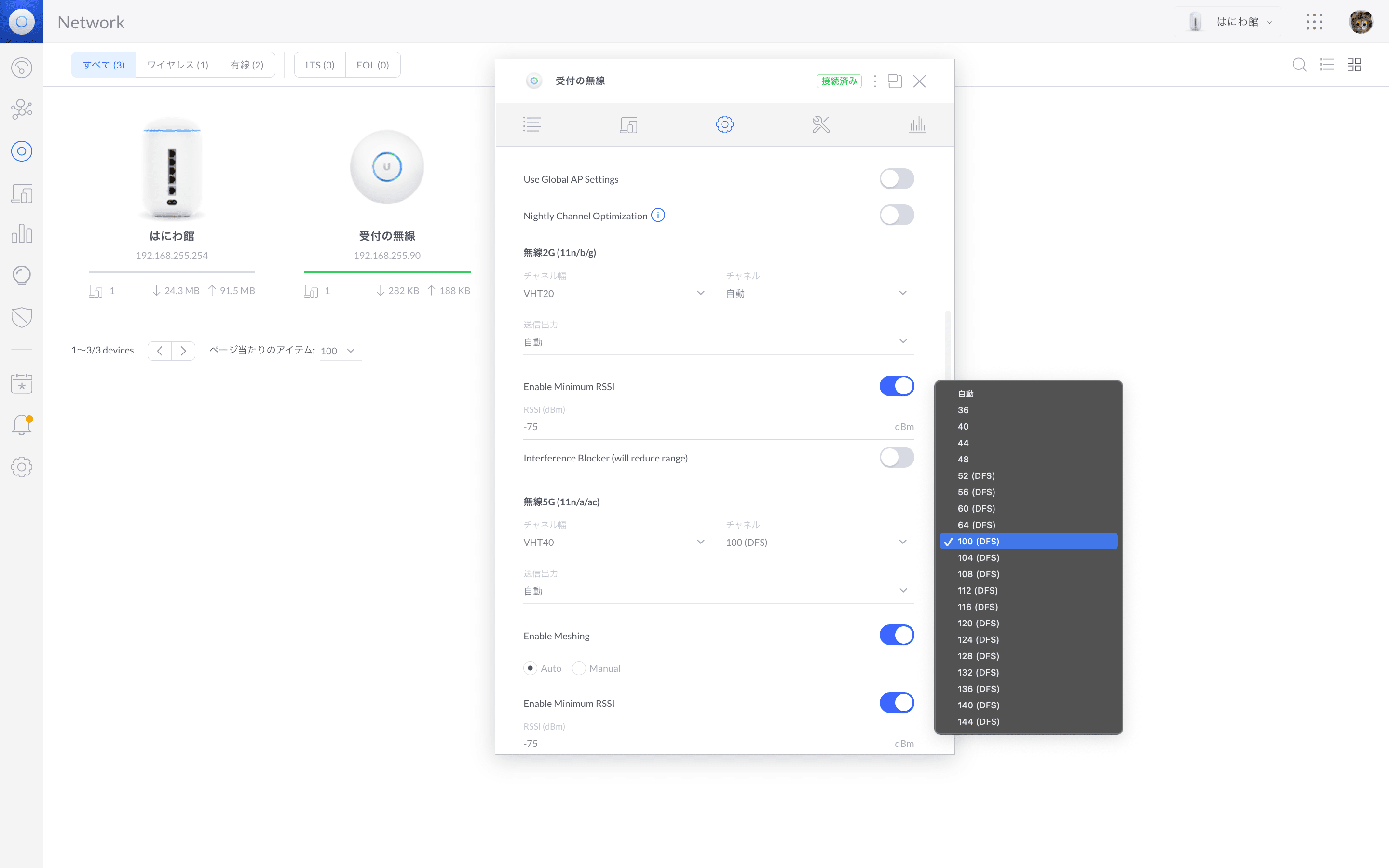Disable 2G Enable Minimum RSSI switch
Image resolution: width=1389 pixels, height=868 pixels.
click(x=897, y=386)
